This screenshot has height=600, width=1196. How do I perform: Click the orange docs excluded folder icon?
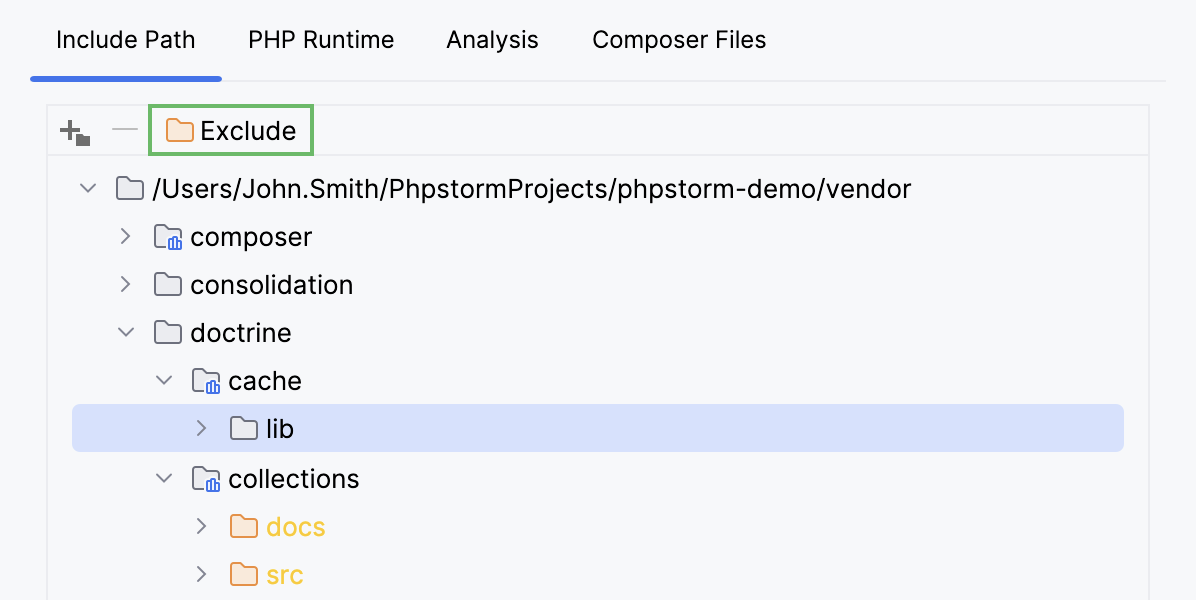pos(243,527)
